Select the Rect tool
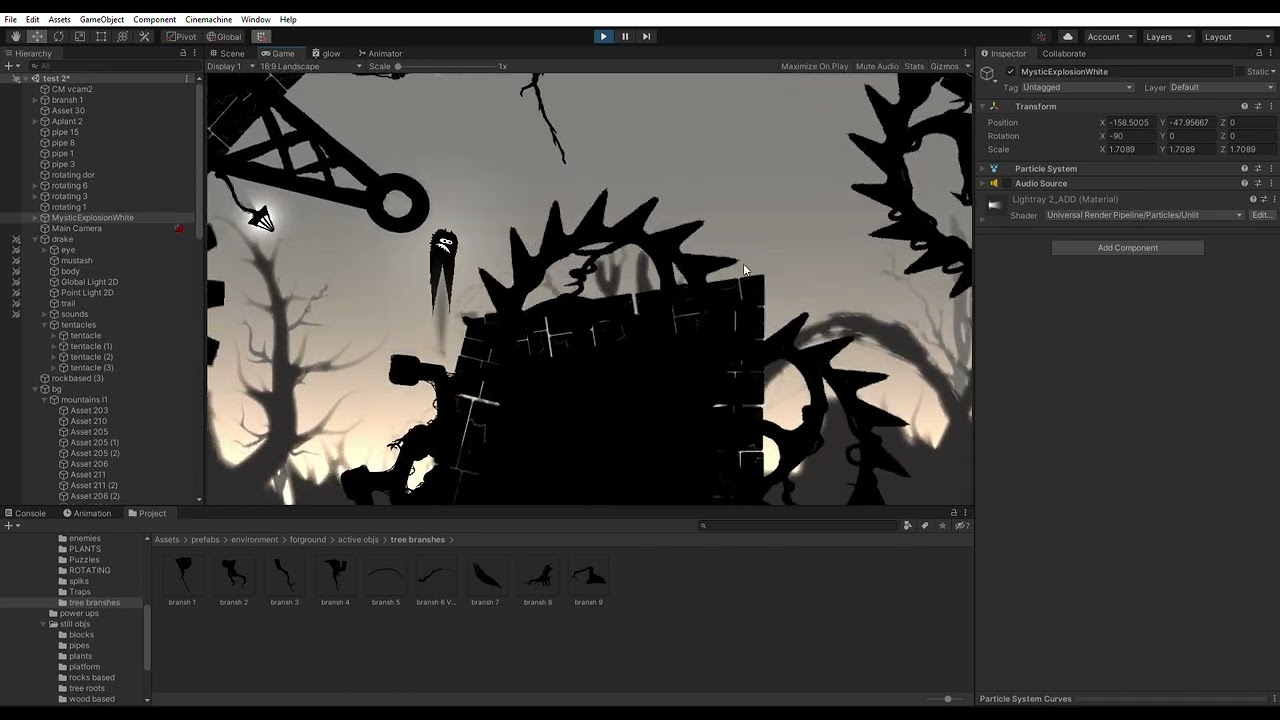Screen dimensions: 1280x720 101,37
